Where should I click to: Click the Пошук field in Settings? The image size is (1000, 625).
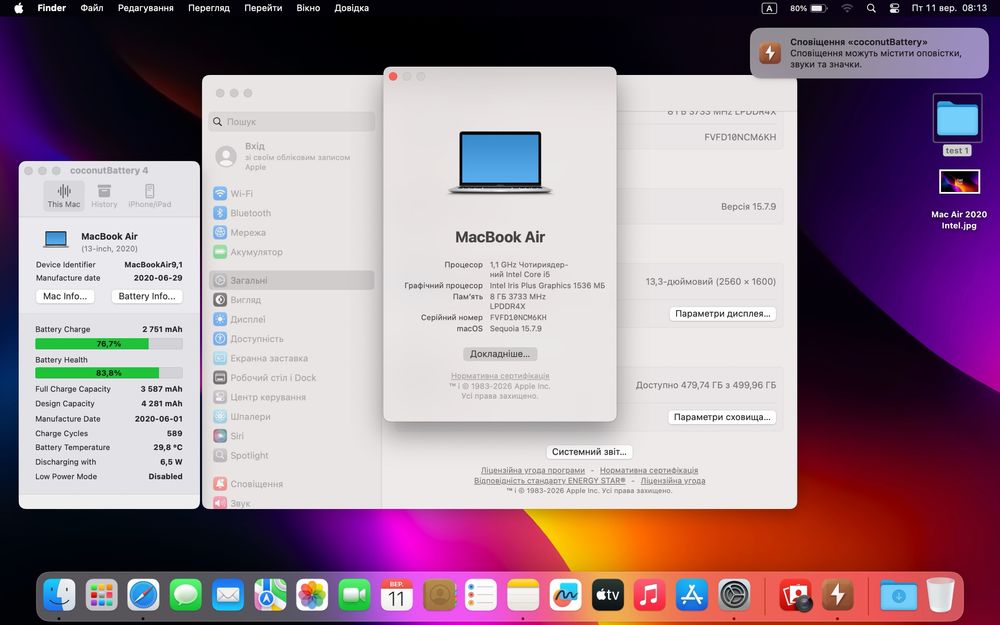292,121
